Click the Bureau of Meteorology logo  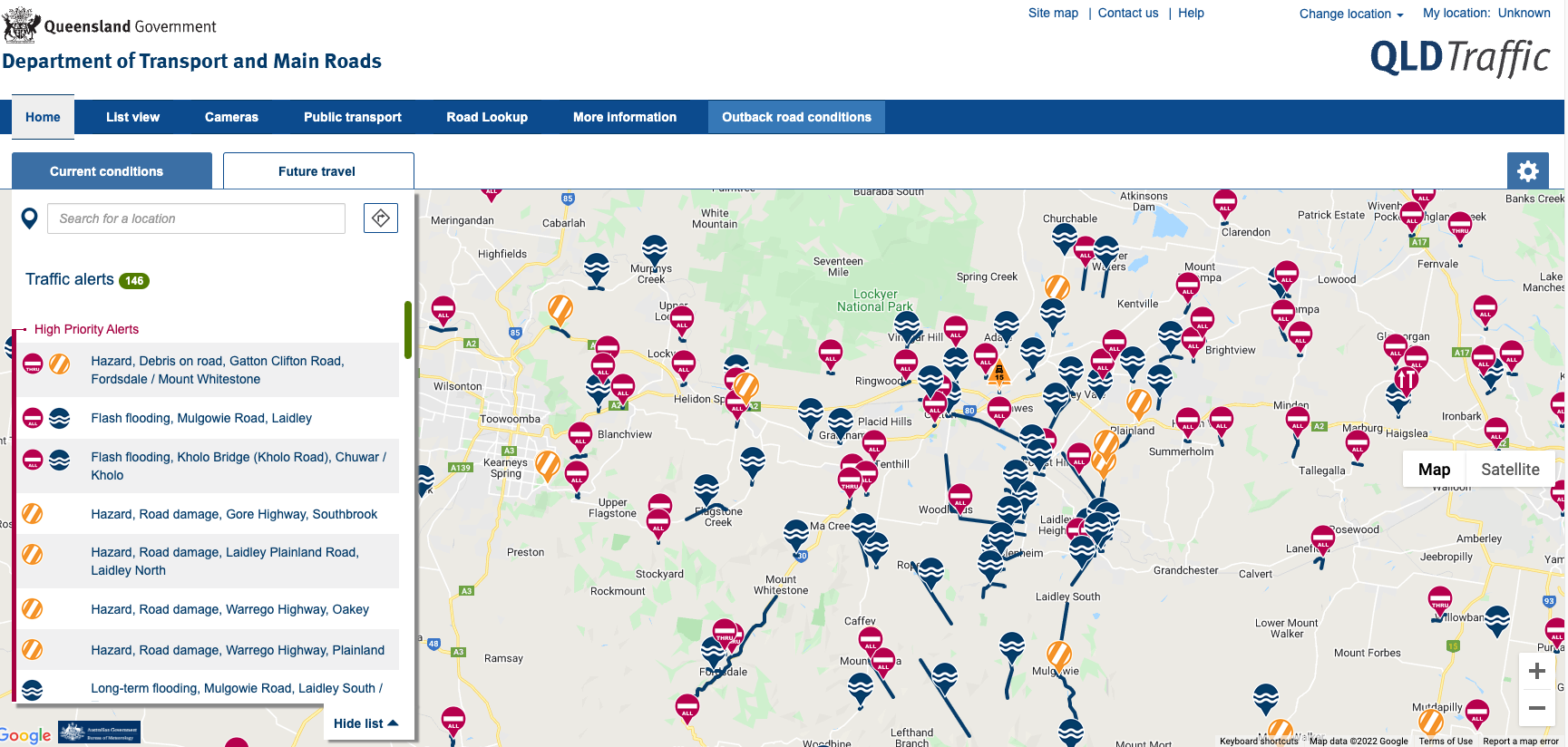coord(99,732)
